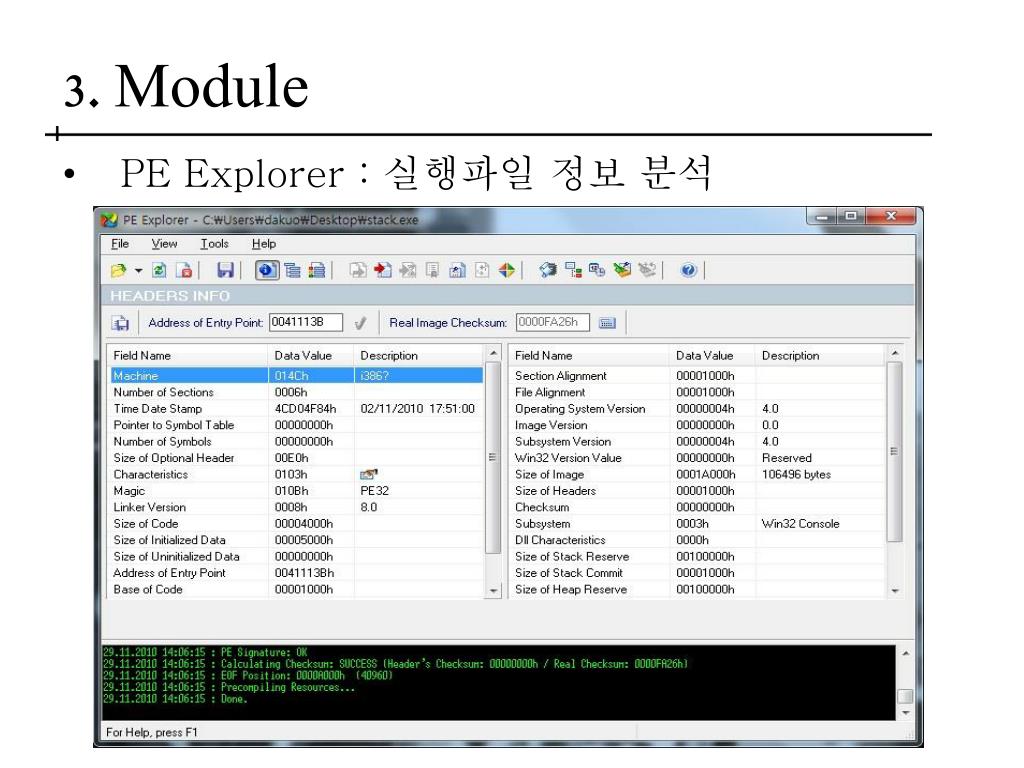The image size is (1024, 768).
Task: Select the Magic row
Action: coord(297,490)
